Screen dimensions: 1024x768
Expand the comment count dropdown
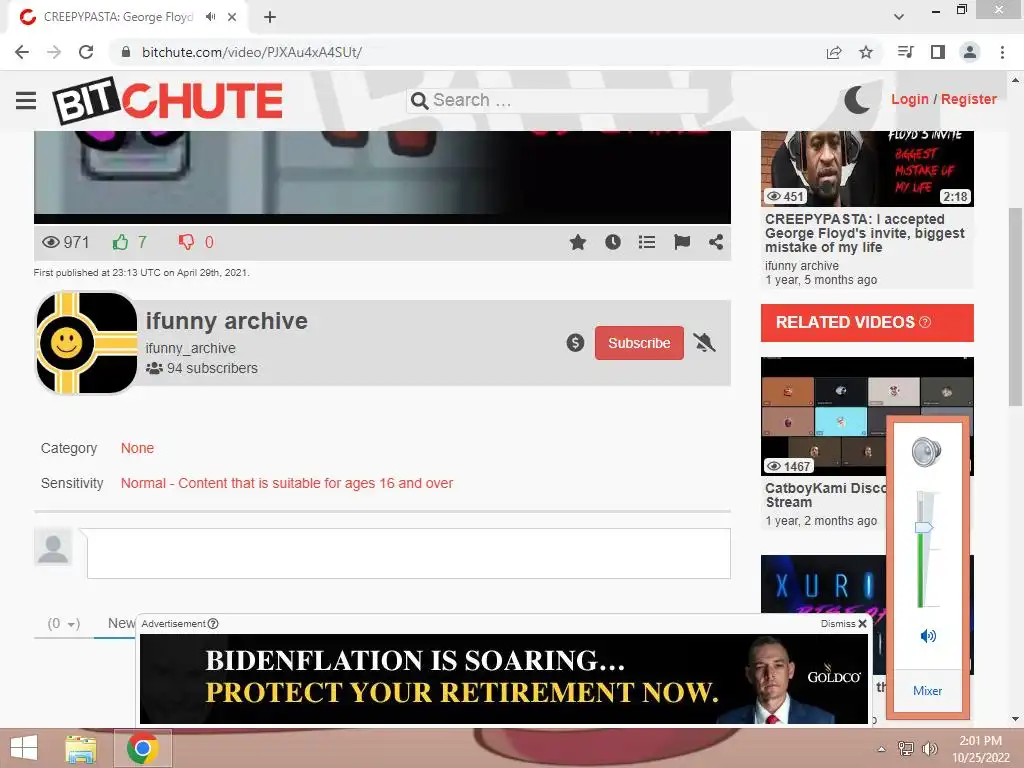[x=63, y=624]
